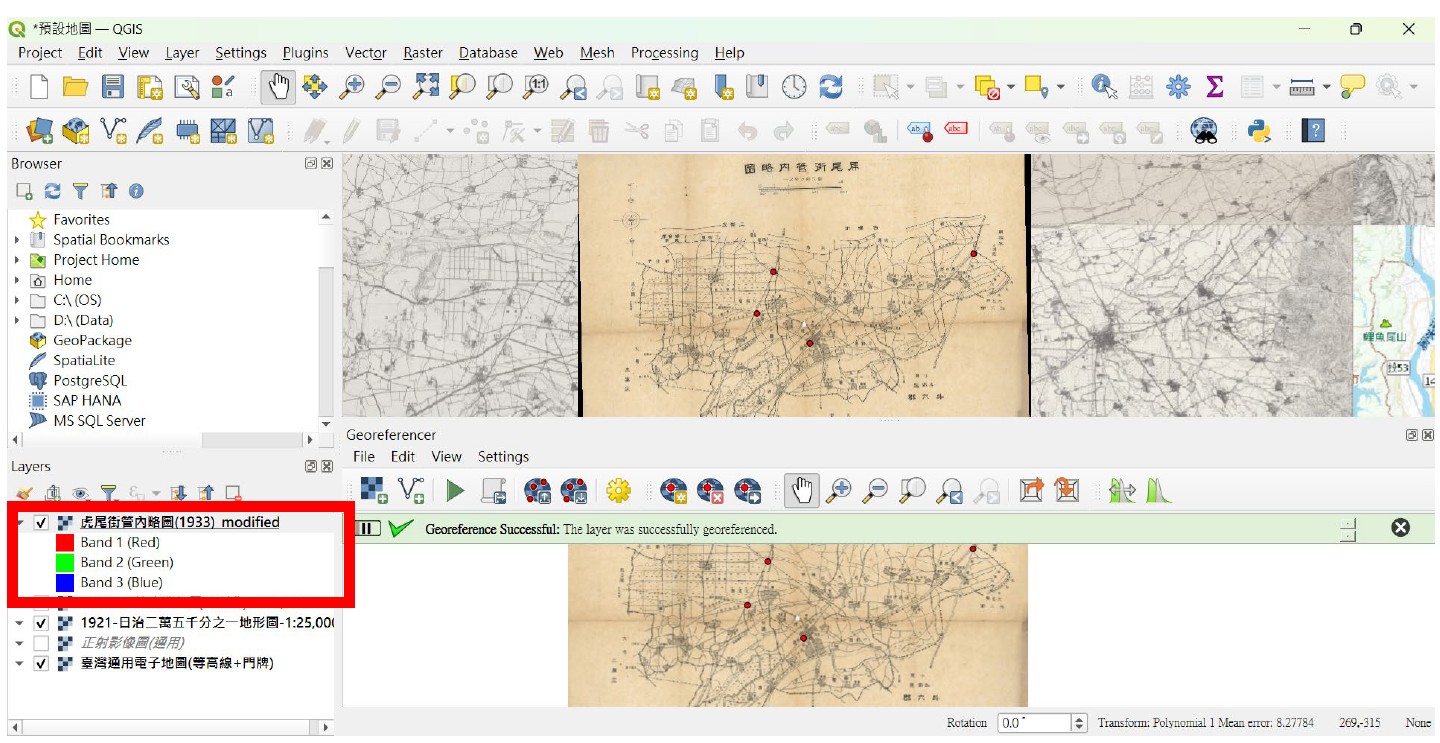Dismiss the Georeference Successful message

pos(1400,527)
